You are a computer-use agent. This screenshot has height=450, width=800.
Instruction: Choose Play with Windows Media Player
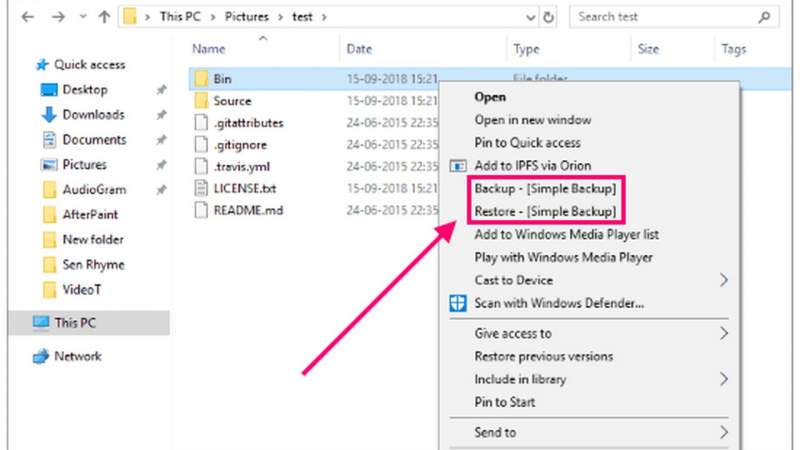(564, 258)
